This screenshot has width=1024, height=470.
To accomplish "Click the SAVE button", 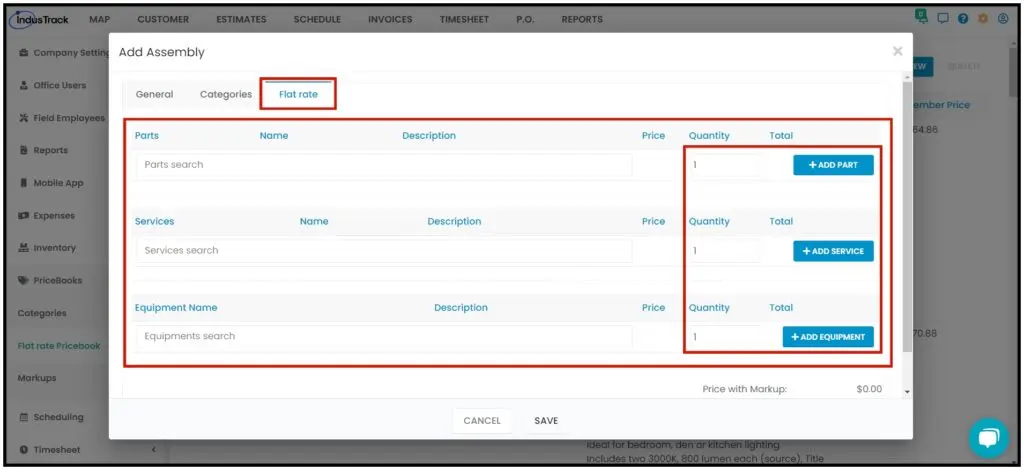I will click(546, 421).
